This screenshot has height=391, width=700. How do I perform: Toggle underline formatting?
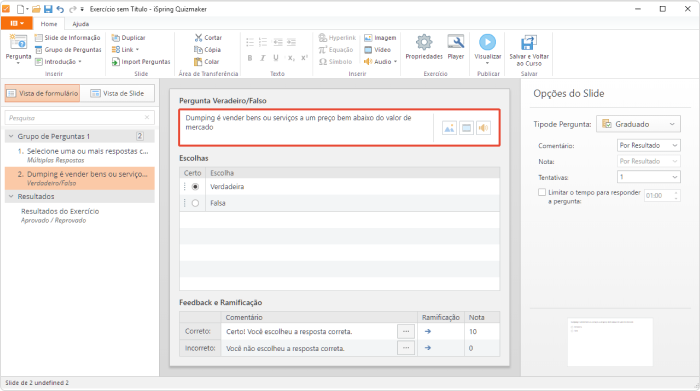click(x=276, y=58)
